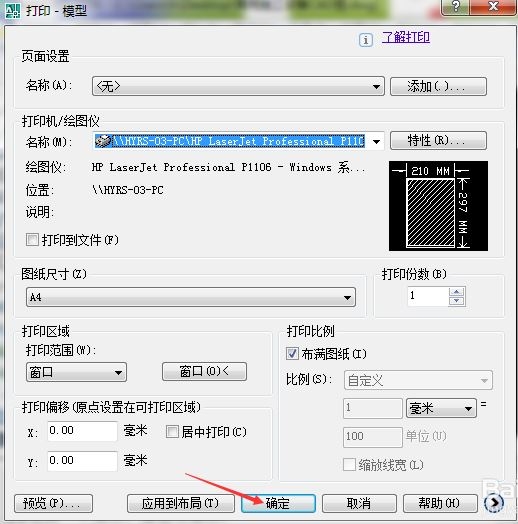This screenshot has height=524, width=518.
Task: Click the paper preview thumbnail
Action: [438, 206]
